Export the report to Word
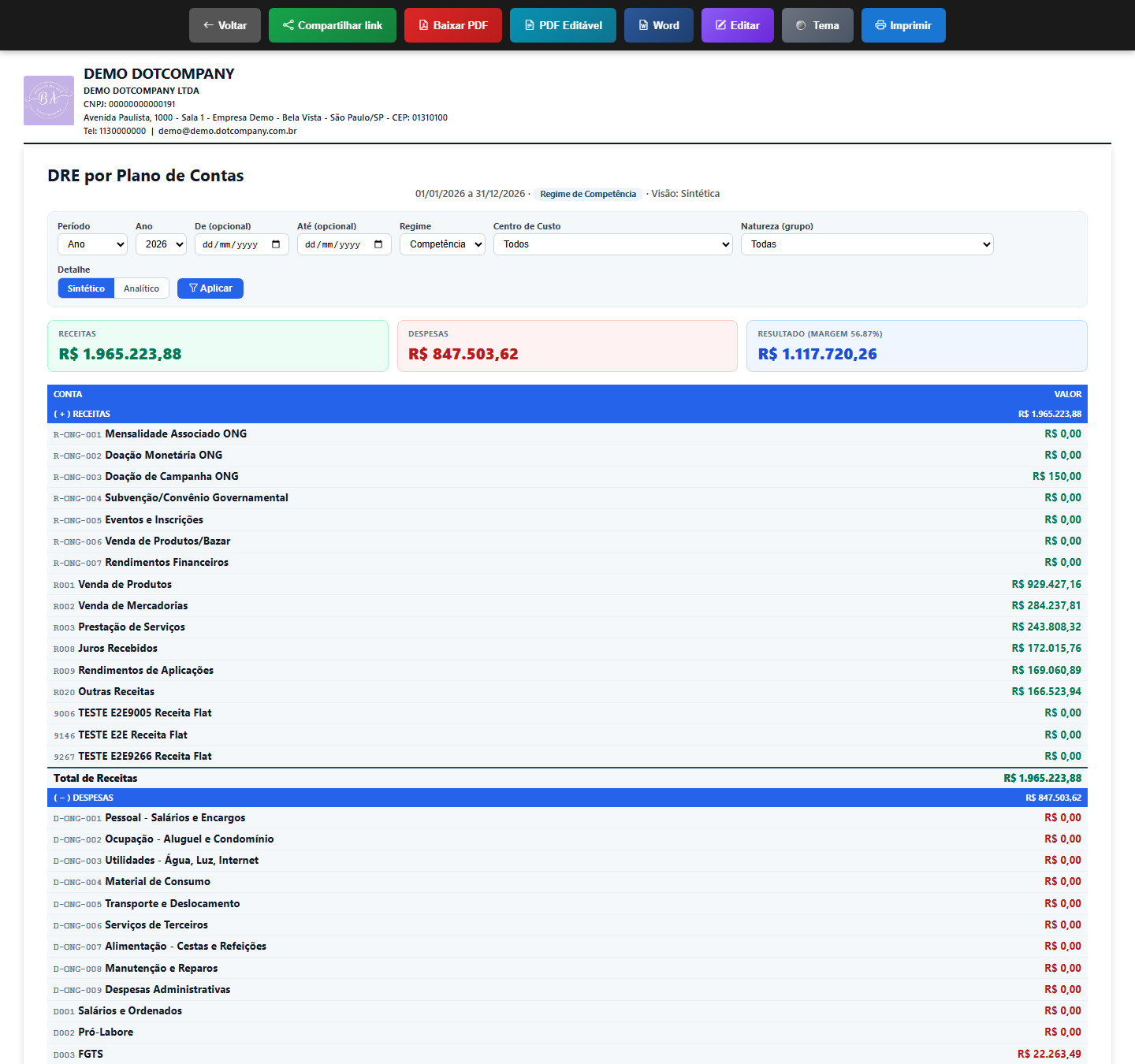1135x1064 pixels. [659, 25]
